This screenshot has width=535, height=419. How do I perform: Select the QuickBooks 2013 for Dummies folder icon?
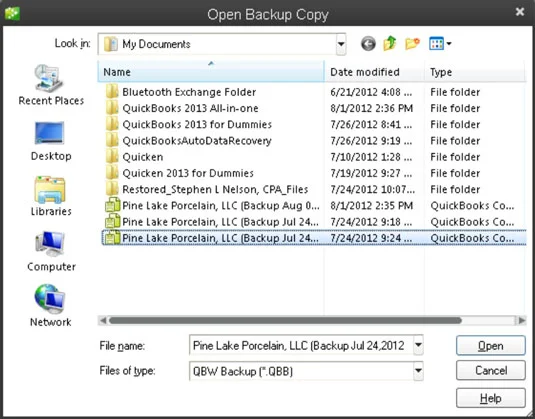112,124
